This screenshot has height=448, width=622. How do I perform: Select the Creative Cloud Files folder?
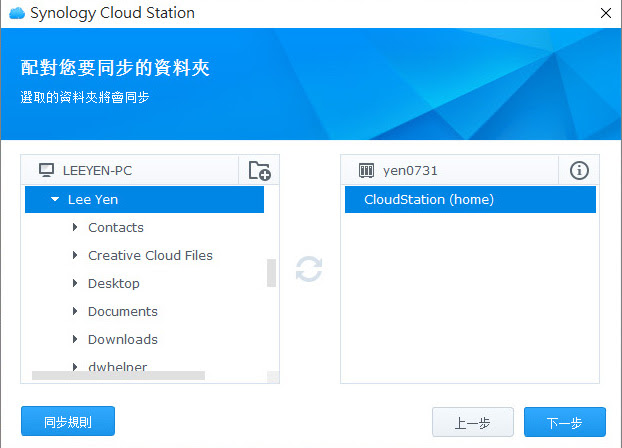coord(150,255)
